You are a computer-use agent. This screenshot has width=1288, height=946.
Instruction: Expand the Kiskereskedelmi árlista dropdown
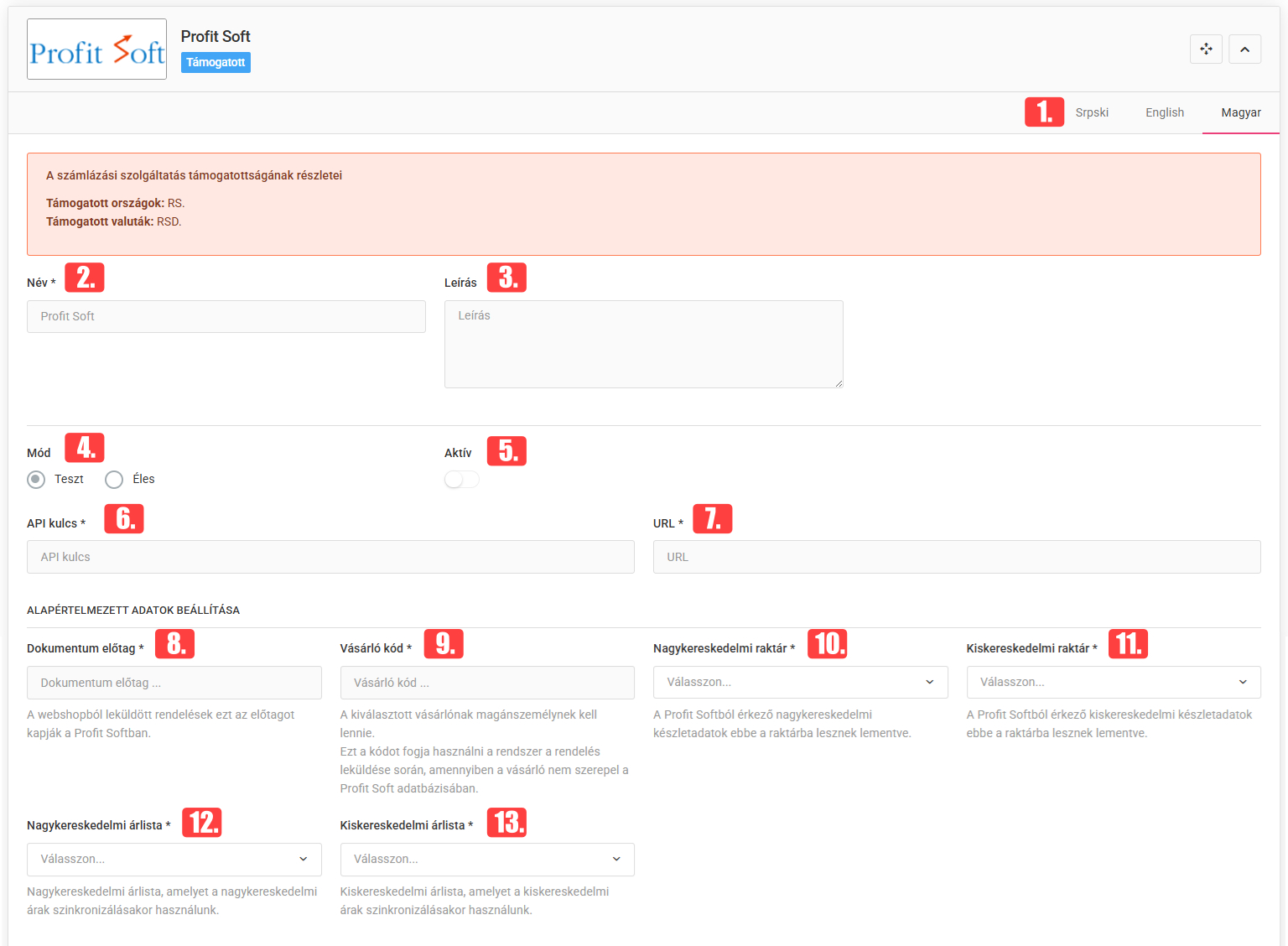point(486,860)
